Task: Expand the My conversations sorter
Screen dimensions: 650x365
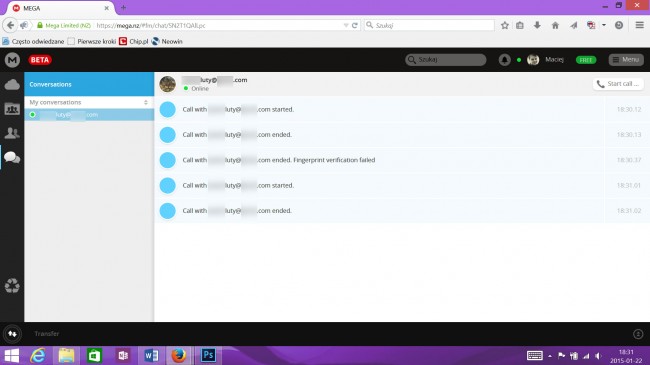Action: tap(146, 102)
